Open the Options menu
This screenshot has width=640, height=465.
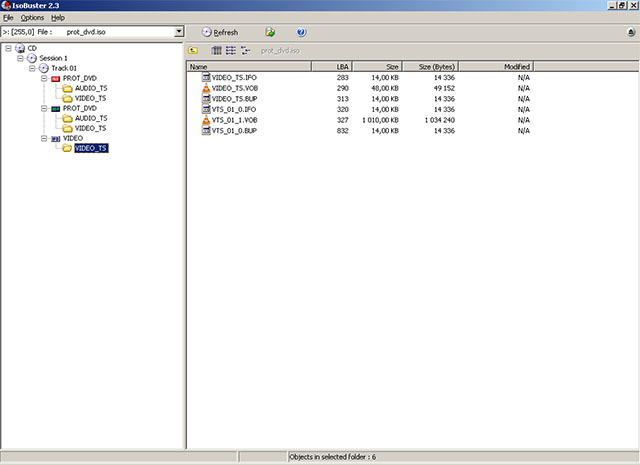[x=32, y=18]
